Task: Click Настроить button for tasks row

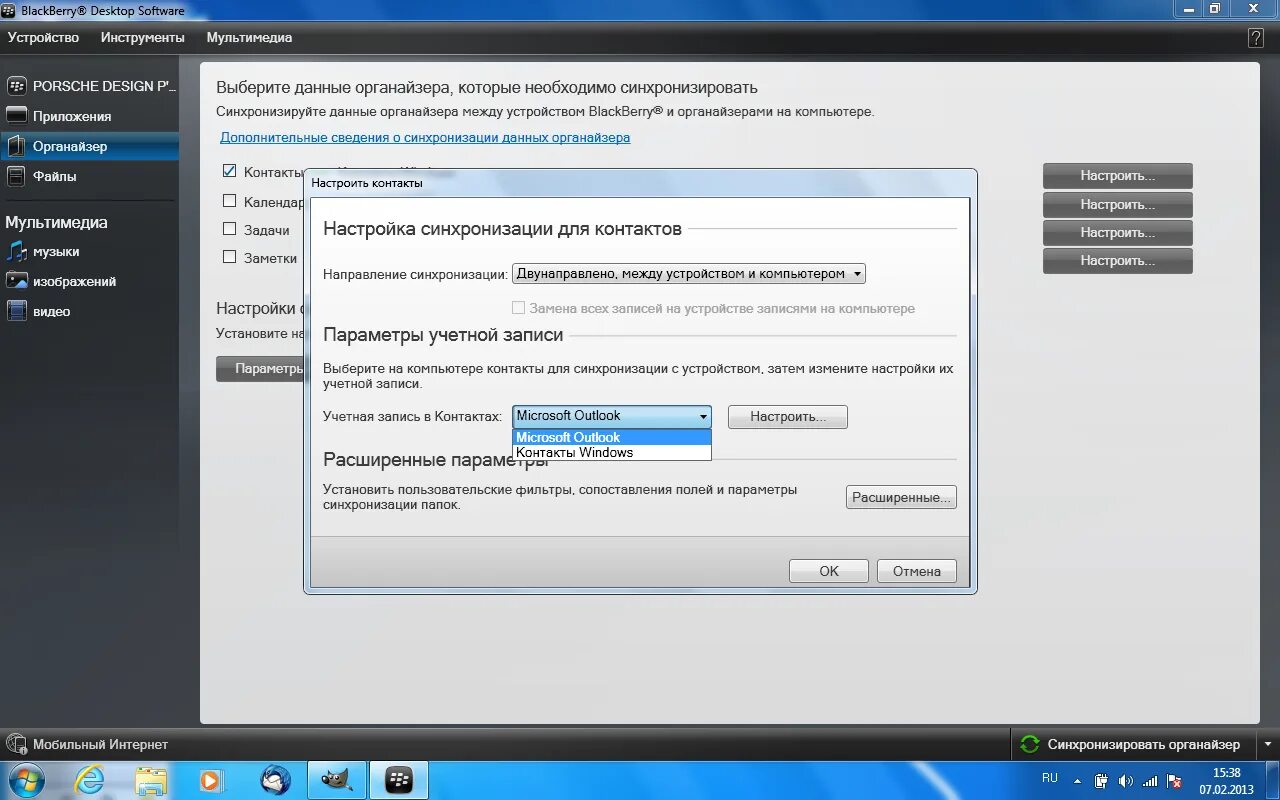Action: (1118, 232)
